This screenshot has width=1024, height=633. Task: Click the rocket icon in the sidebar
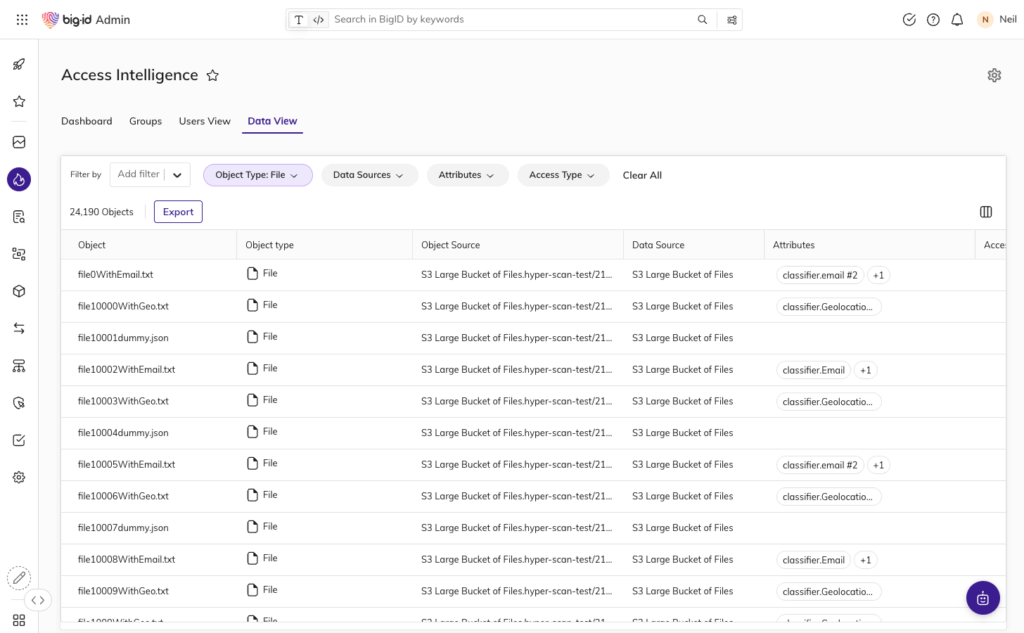coord(19,65)
